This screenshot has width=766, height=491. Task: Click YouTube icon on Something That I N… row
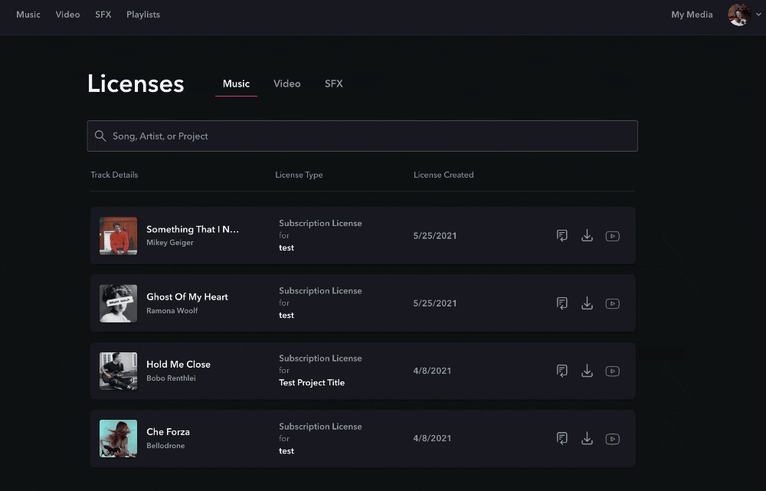click(x=612, y=236)
